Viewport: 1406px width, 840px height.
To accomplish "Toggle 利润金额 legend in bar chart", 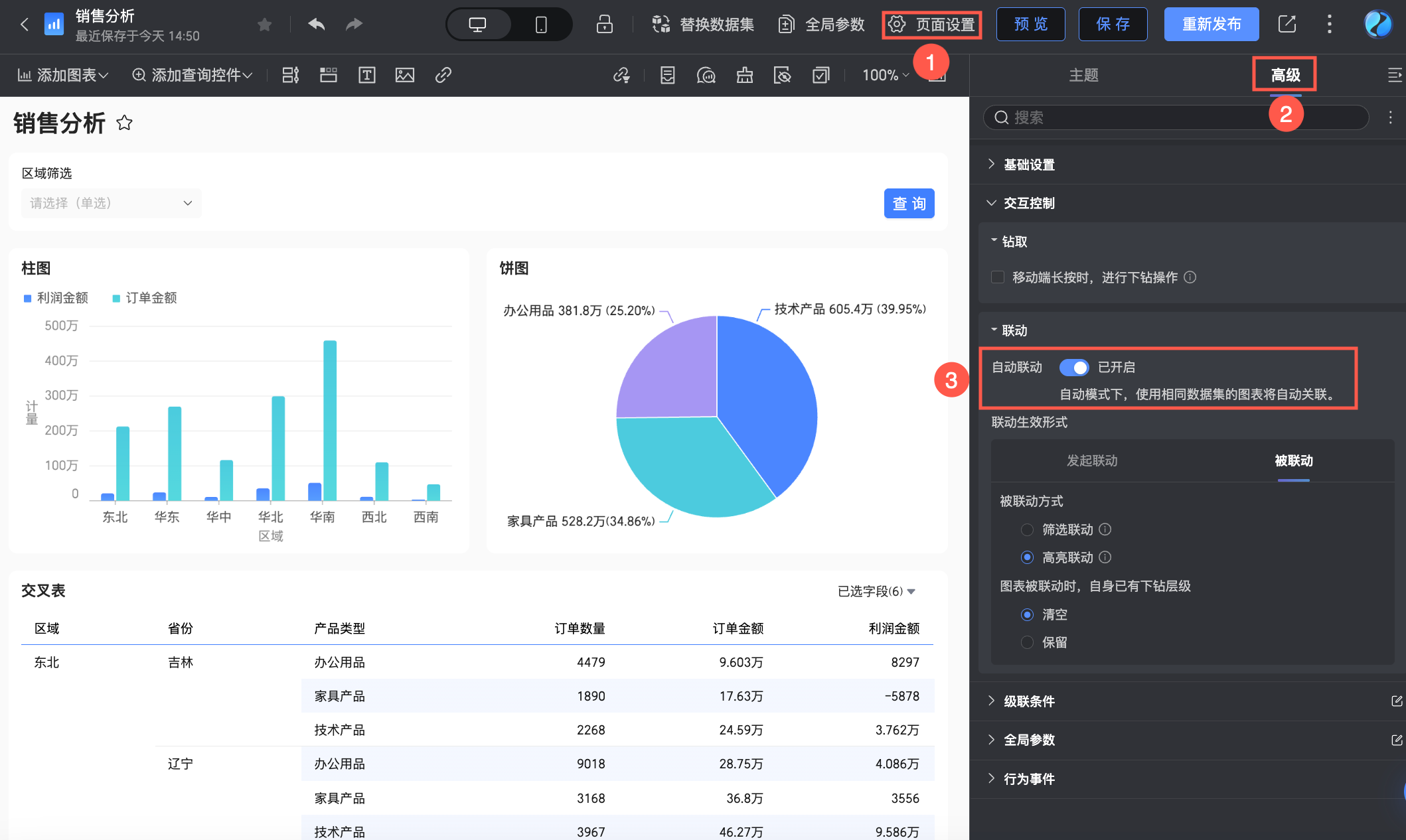I will point(56,298).
